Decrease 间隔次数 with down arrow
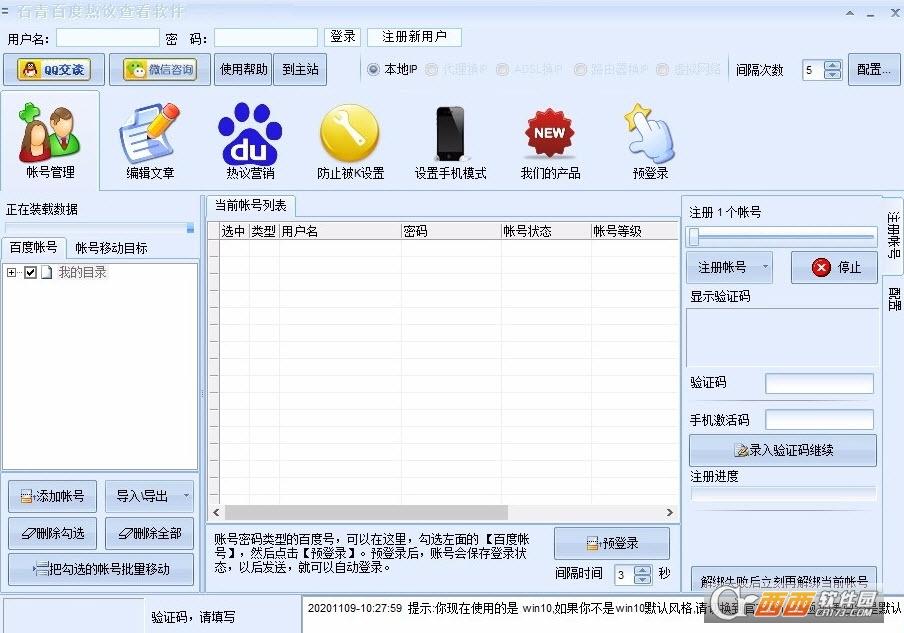Image resolution: width=904 pixels, height=633 pixels. tap(832, 74)
